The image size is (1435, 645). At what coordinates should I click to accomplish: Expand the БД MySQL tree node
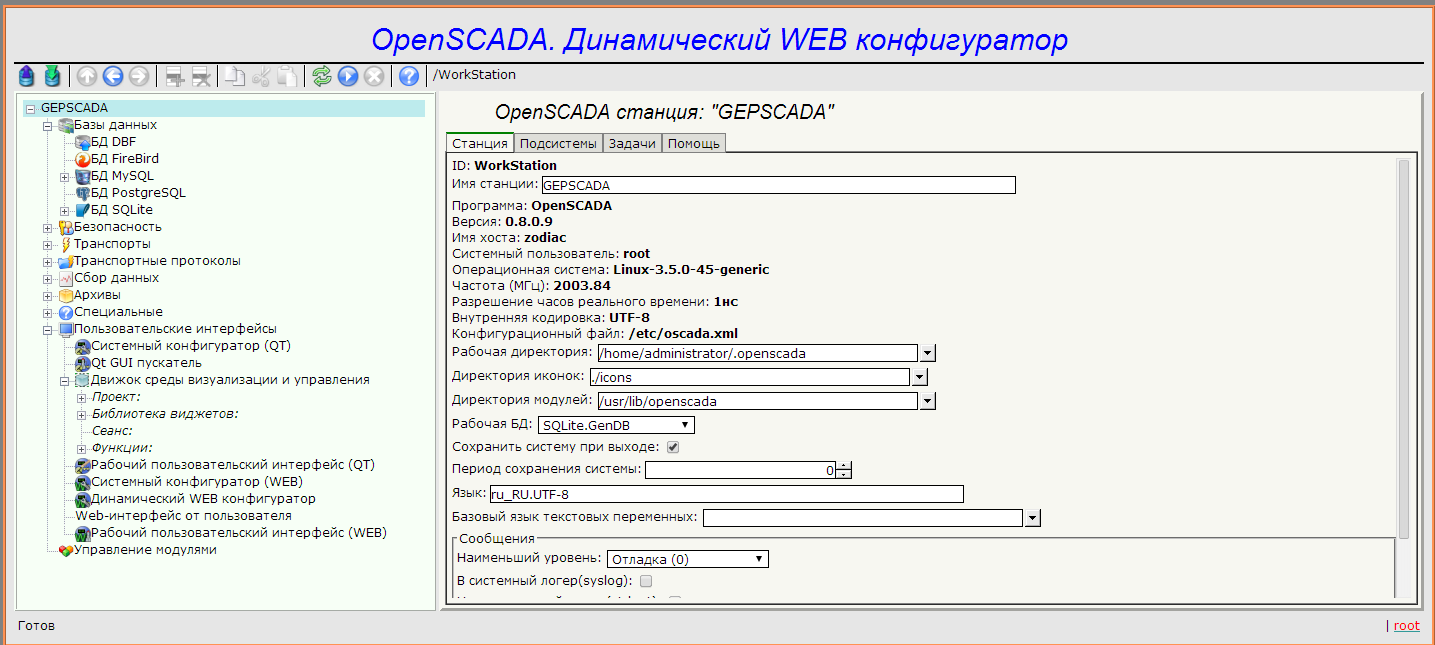click(x=65, y=177)
